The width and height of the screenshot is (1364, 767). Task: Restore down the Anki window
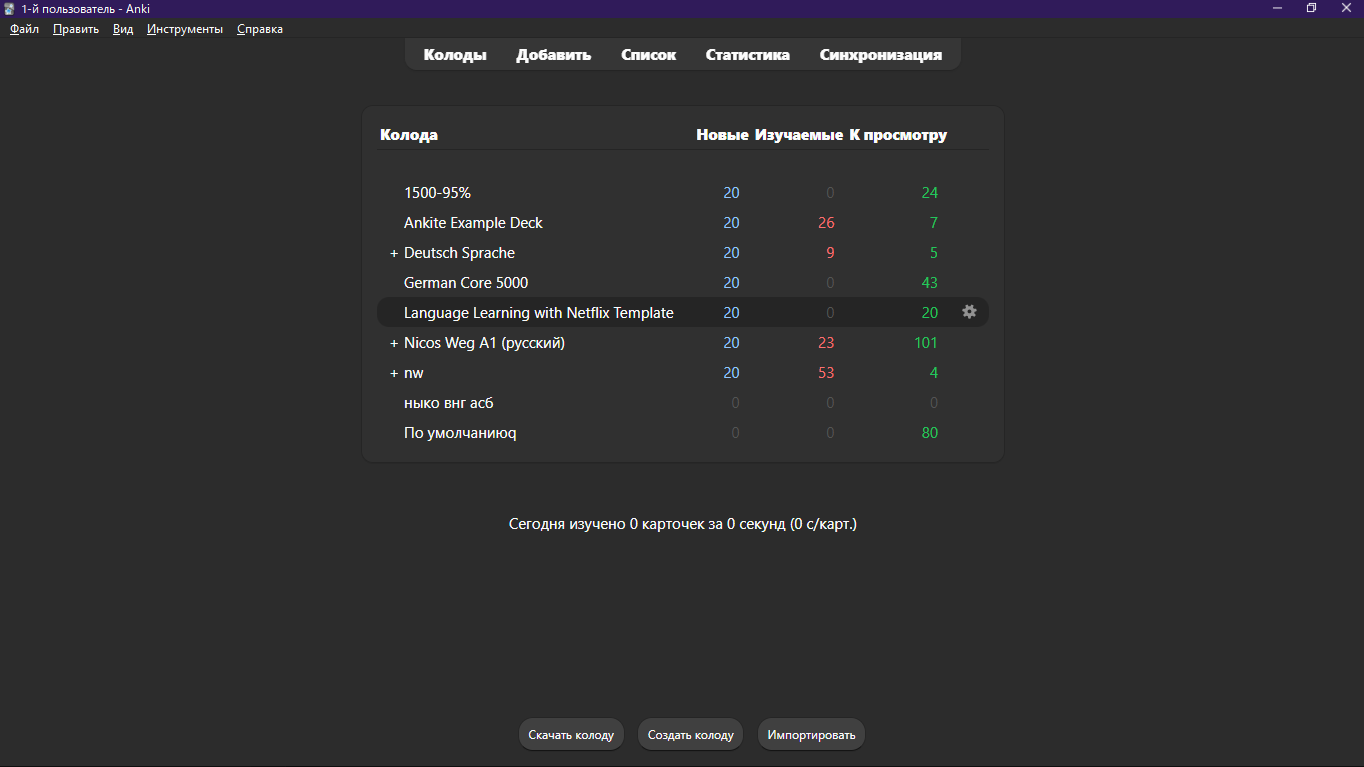(x=1311, y=9)
